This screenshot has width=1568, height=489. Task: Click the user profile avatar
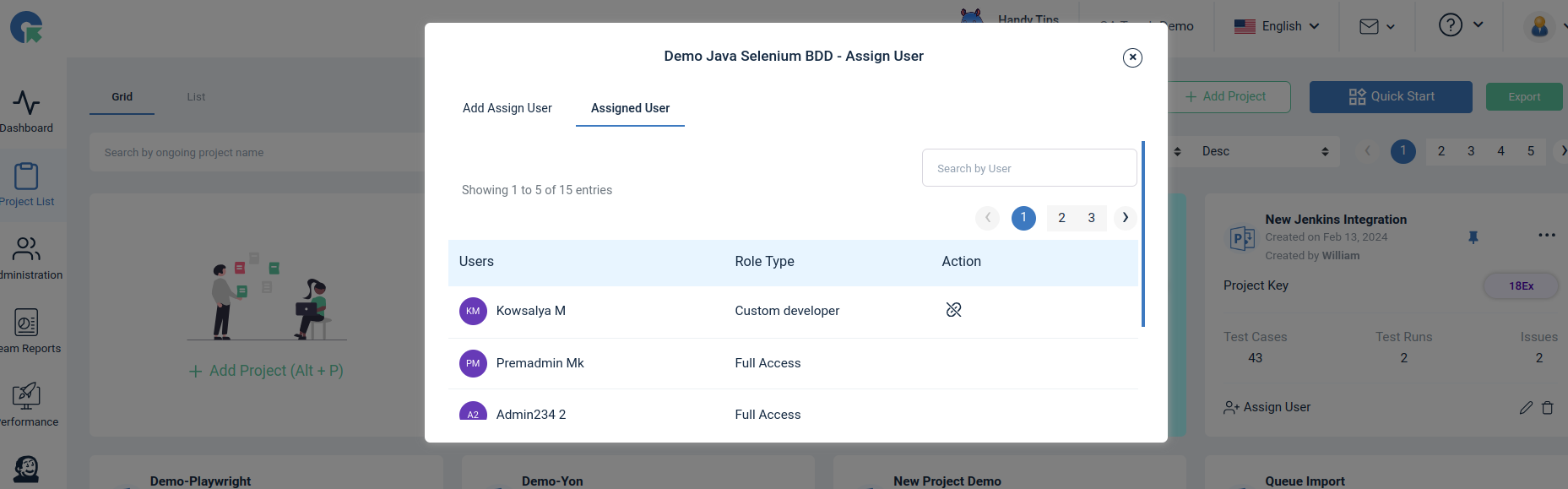(1539, 26)
